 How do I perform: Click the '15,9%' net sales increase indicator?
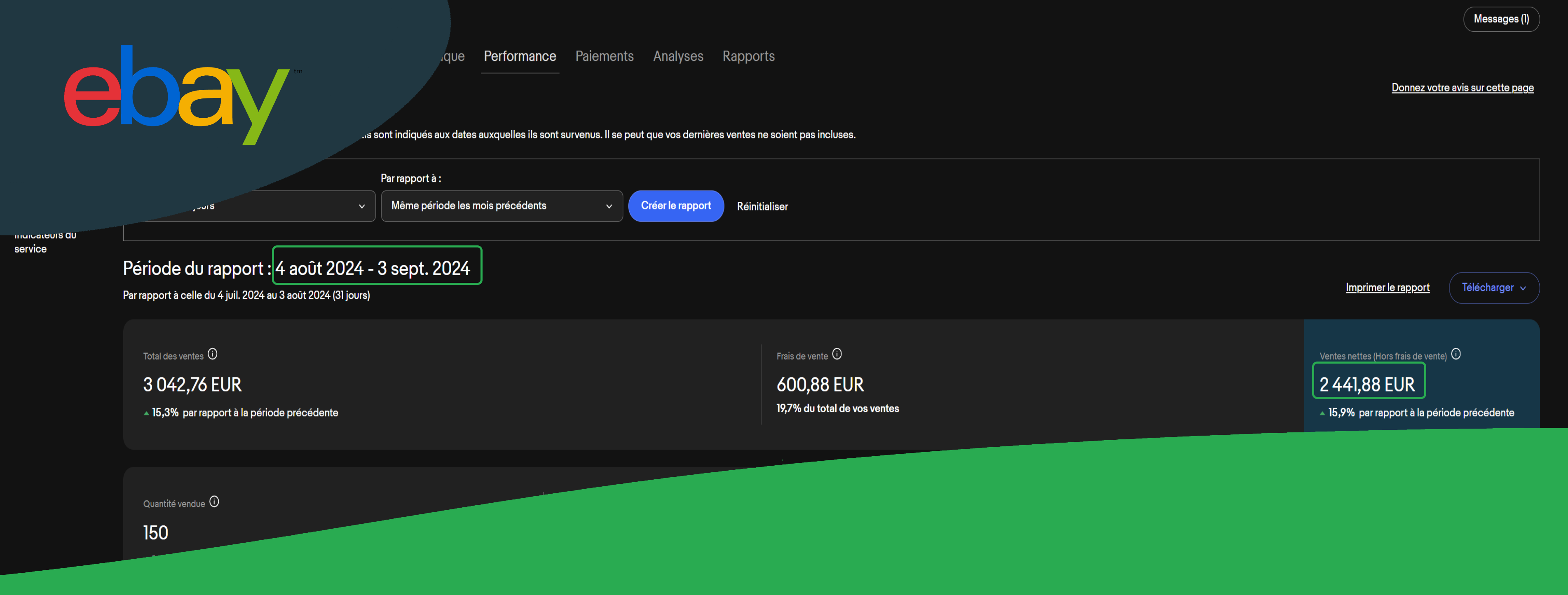1341,413
